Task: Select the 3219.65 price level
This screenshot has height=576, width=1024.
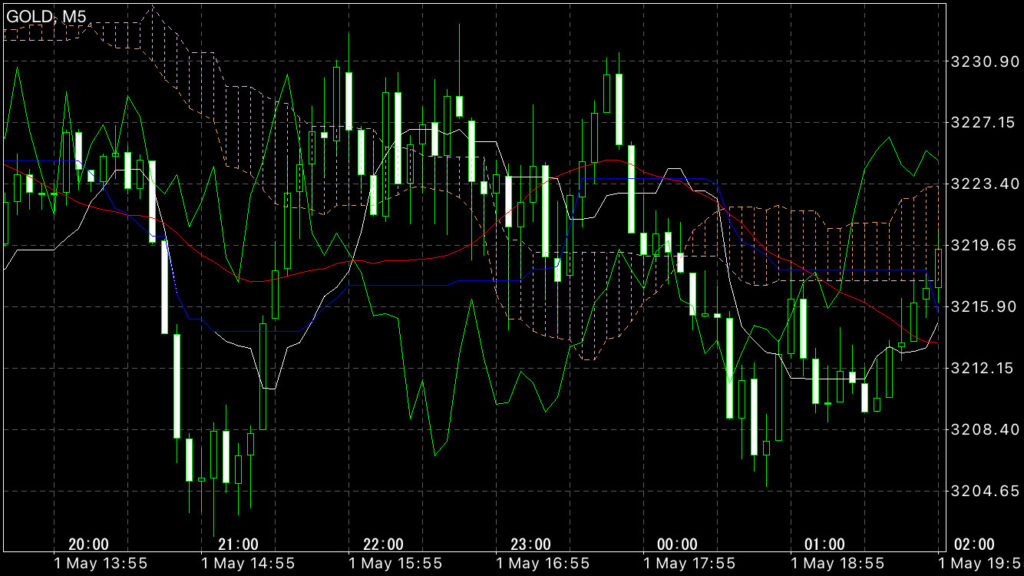Action: point(982,245)
